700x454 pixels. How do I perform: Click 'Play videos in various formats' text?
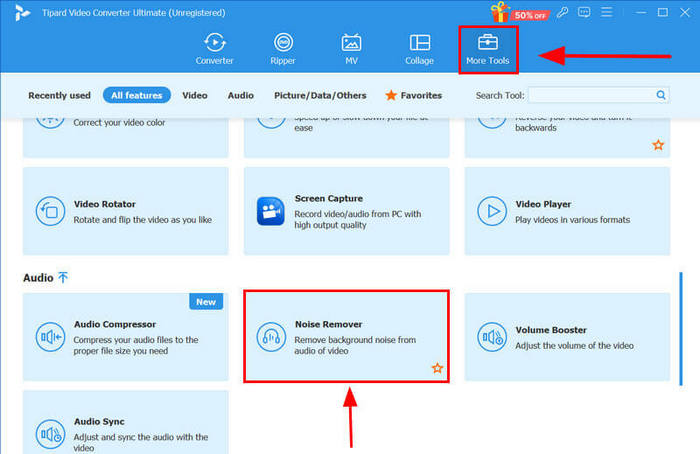pos(572,220)
